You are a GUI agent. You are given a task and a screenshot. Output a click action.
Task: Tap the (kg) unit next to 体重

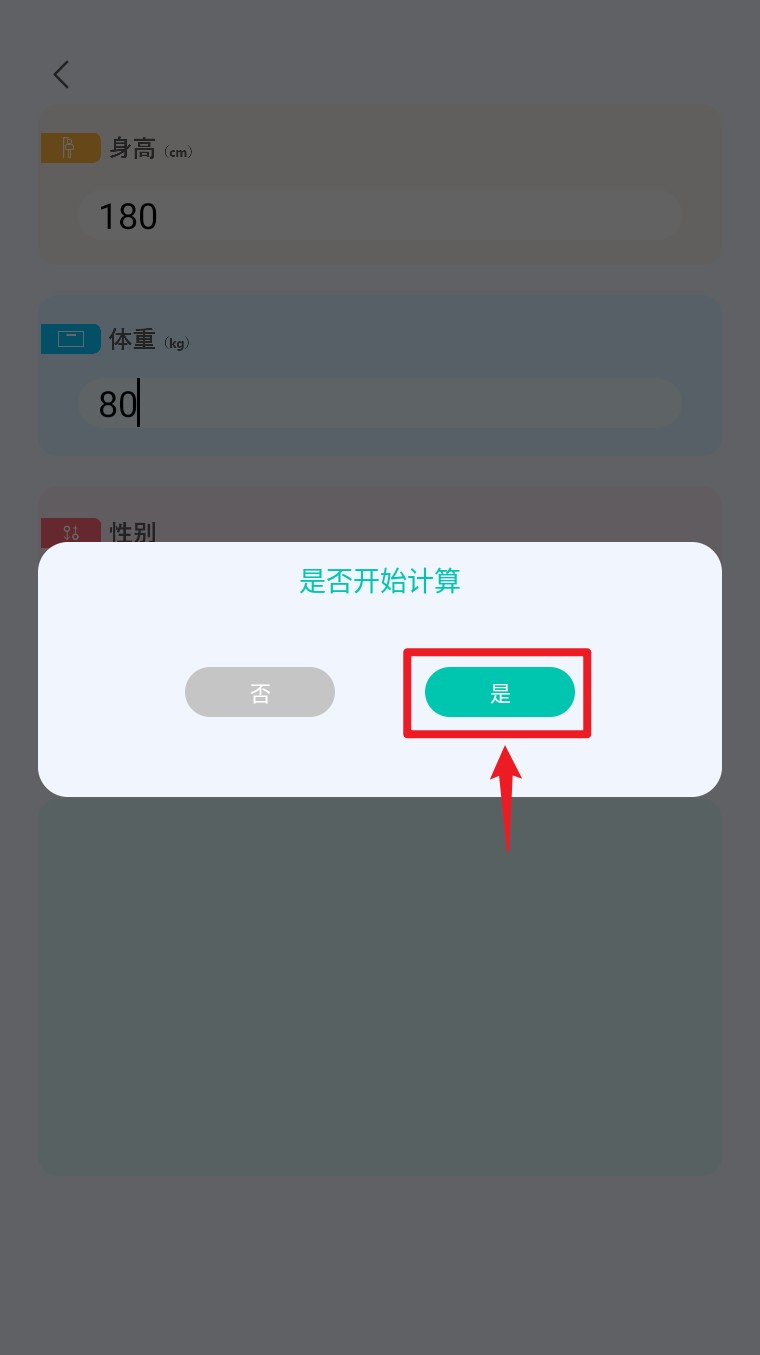click(x=176, y=343)
